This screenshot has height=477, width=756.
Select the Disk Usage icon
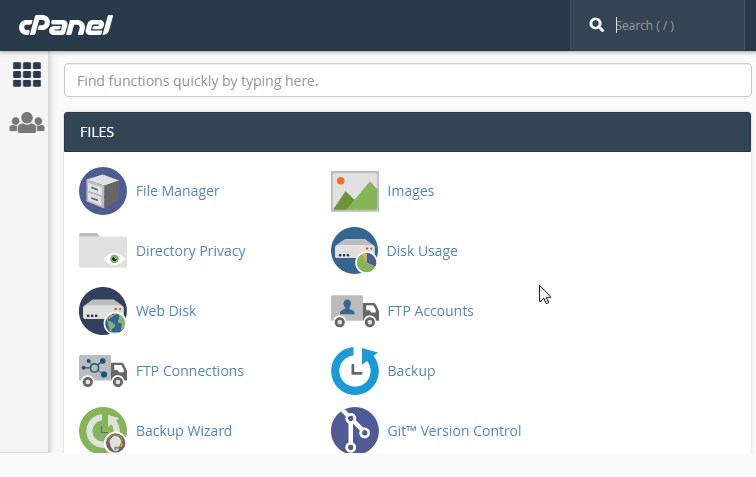(x=355, y=251)
